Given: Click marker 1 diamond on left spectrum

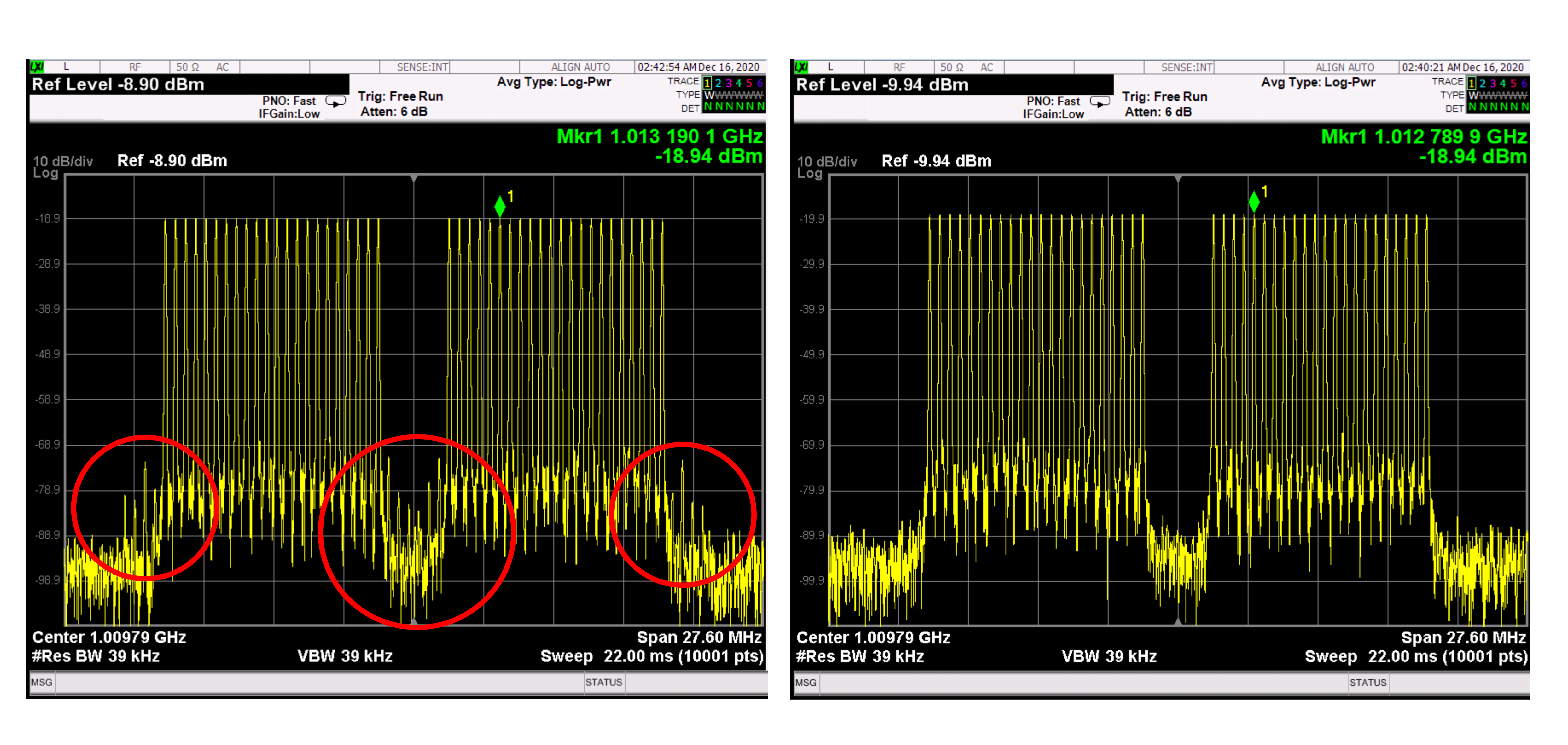Looking at the screenshot, I should click(x=500, y=206).
